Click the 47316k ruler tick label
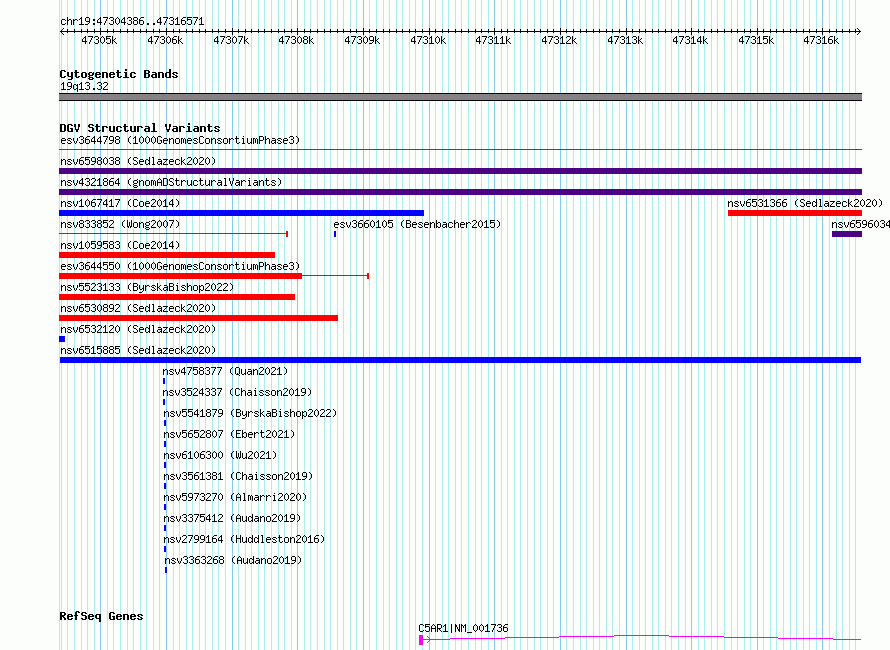The height and width of the screenshot is (650, 890). [821, 40]
